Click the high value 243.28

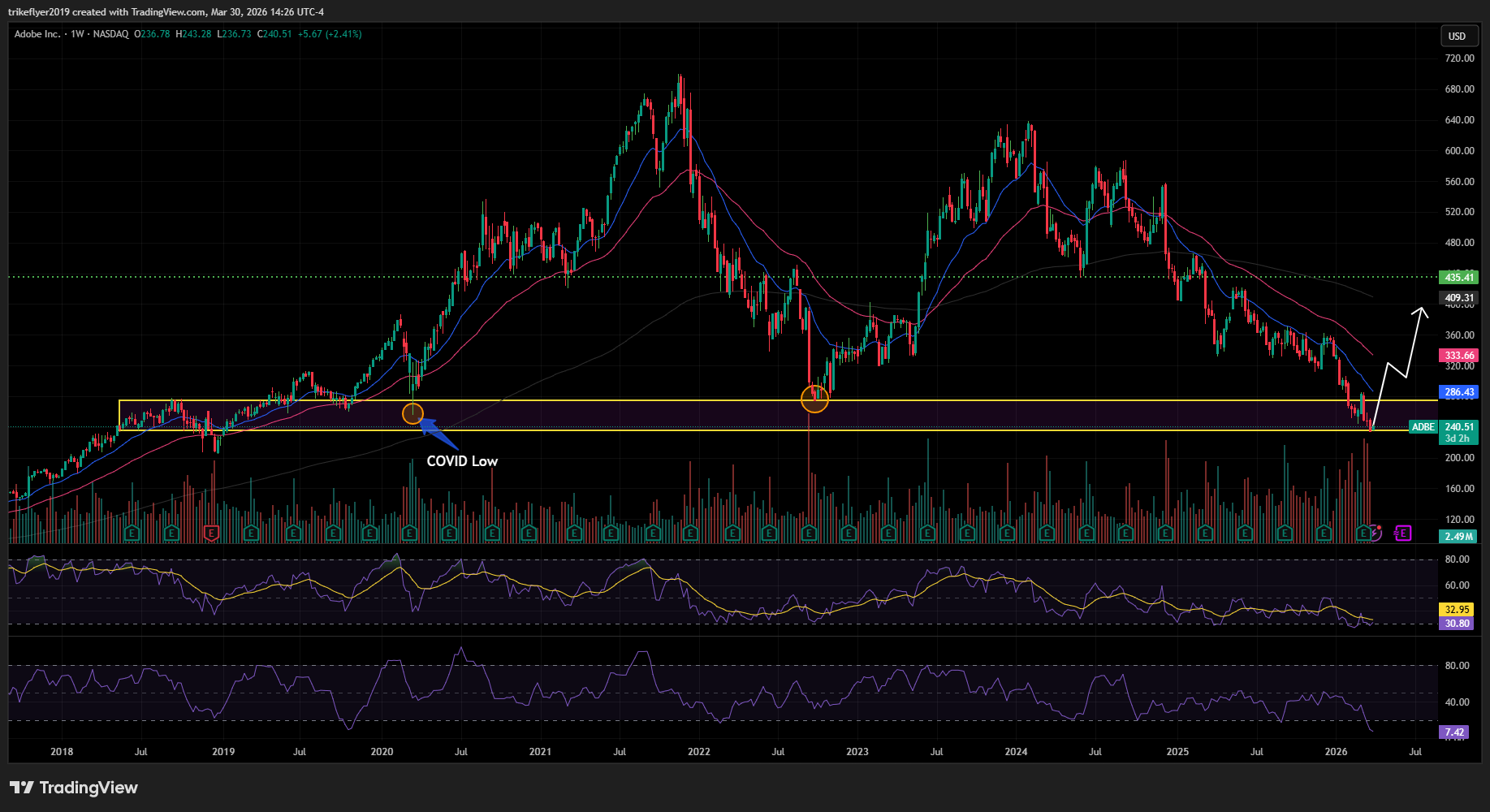pos(197,34)
